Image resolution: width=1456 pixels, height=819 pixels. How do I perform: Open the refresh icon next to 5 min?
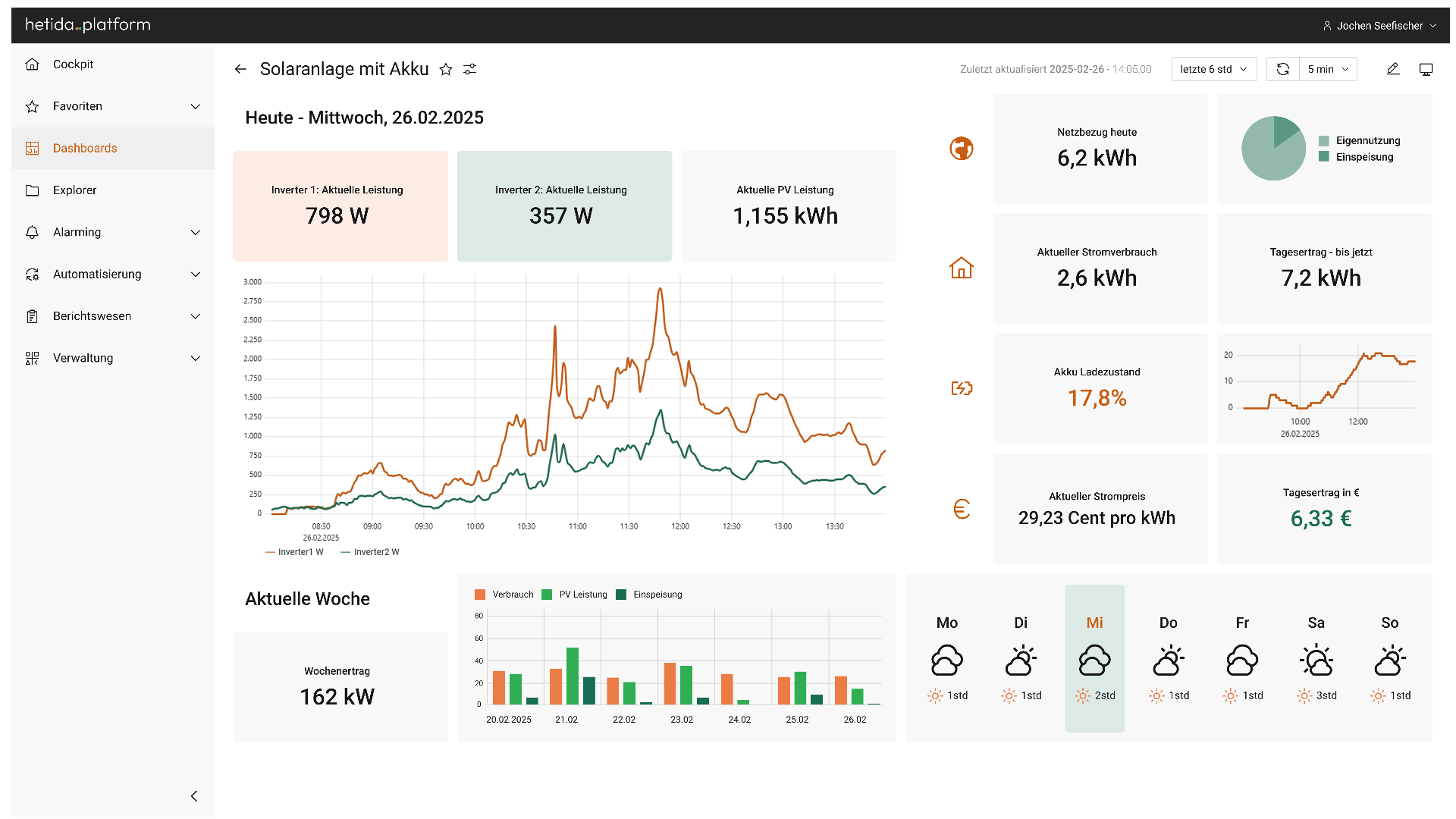tap(1283, 69)
